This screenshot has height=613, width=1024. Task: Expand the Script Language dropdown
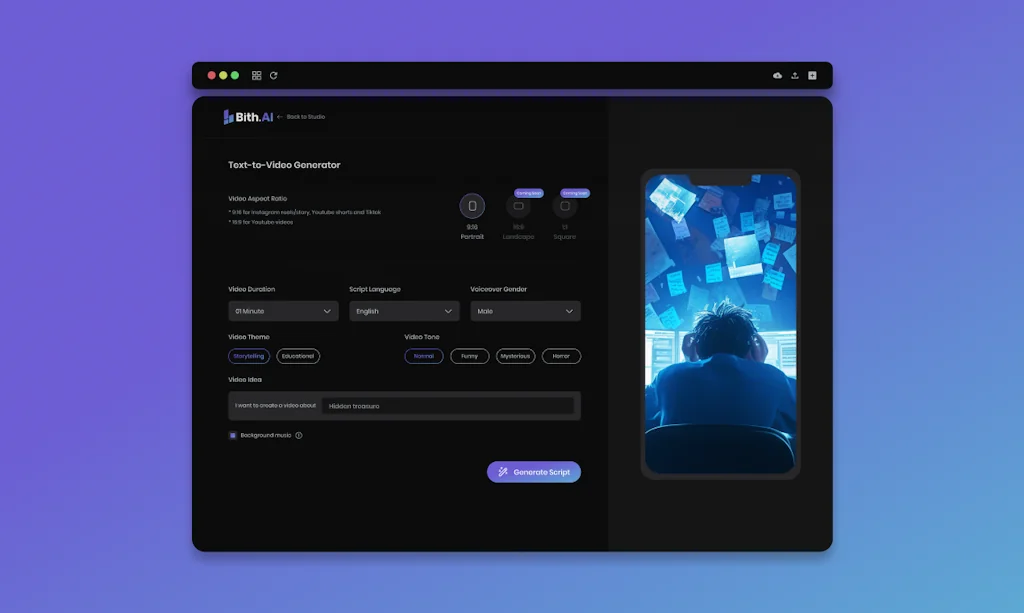(404, 311)
